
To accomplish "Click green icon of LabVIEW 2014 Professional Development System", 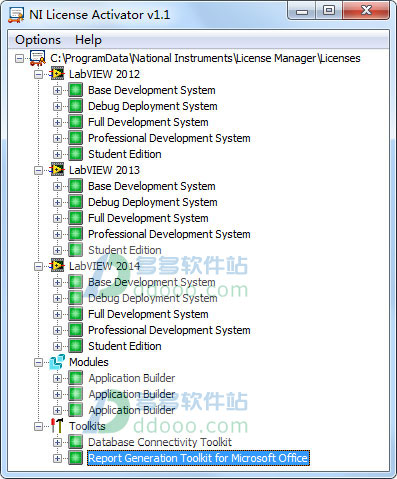I will tap(76, 330).
